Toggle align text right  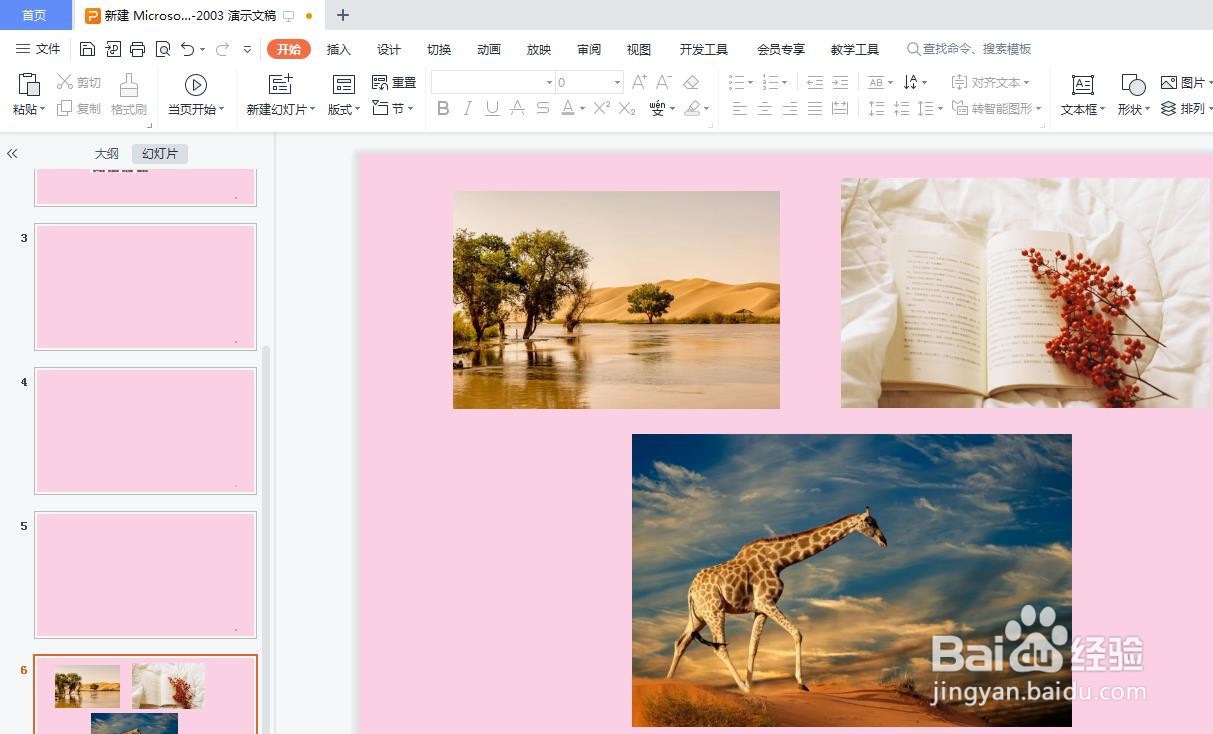pos(790,108)
